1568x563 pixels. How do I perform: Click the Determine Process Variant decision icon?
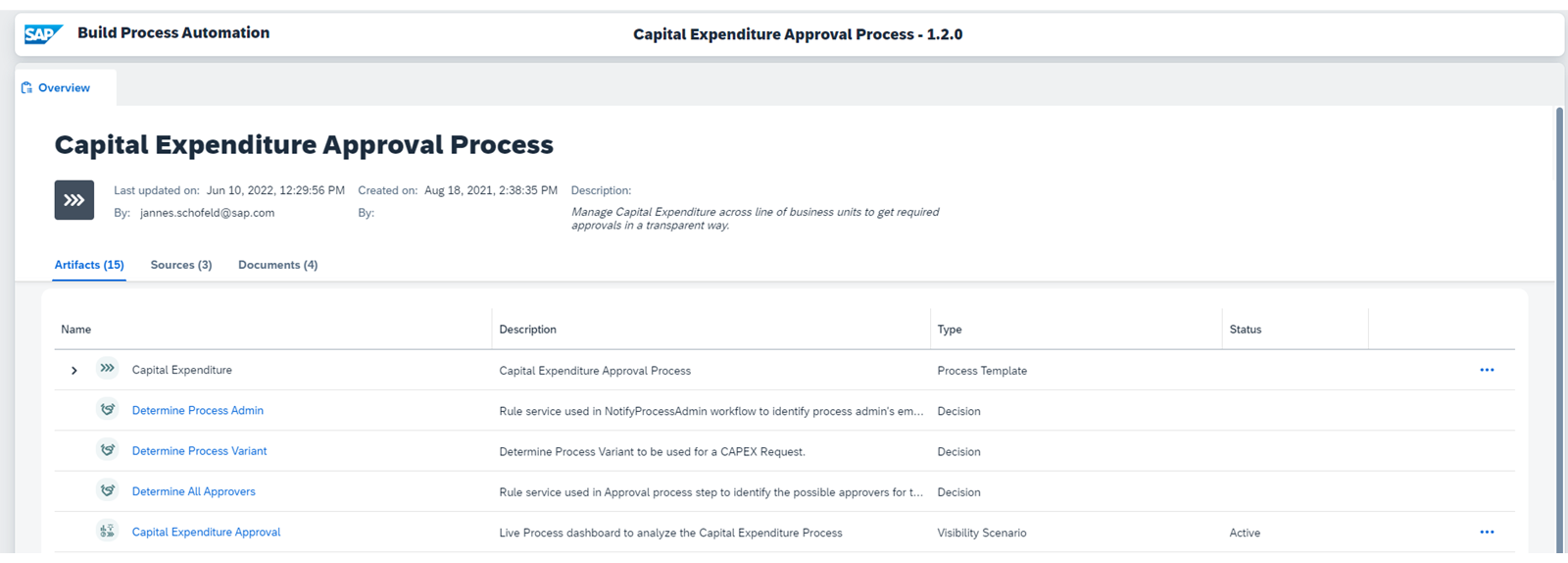[x=108, y=450]
